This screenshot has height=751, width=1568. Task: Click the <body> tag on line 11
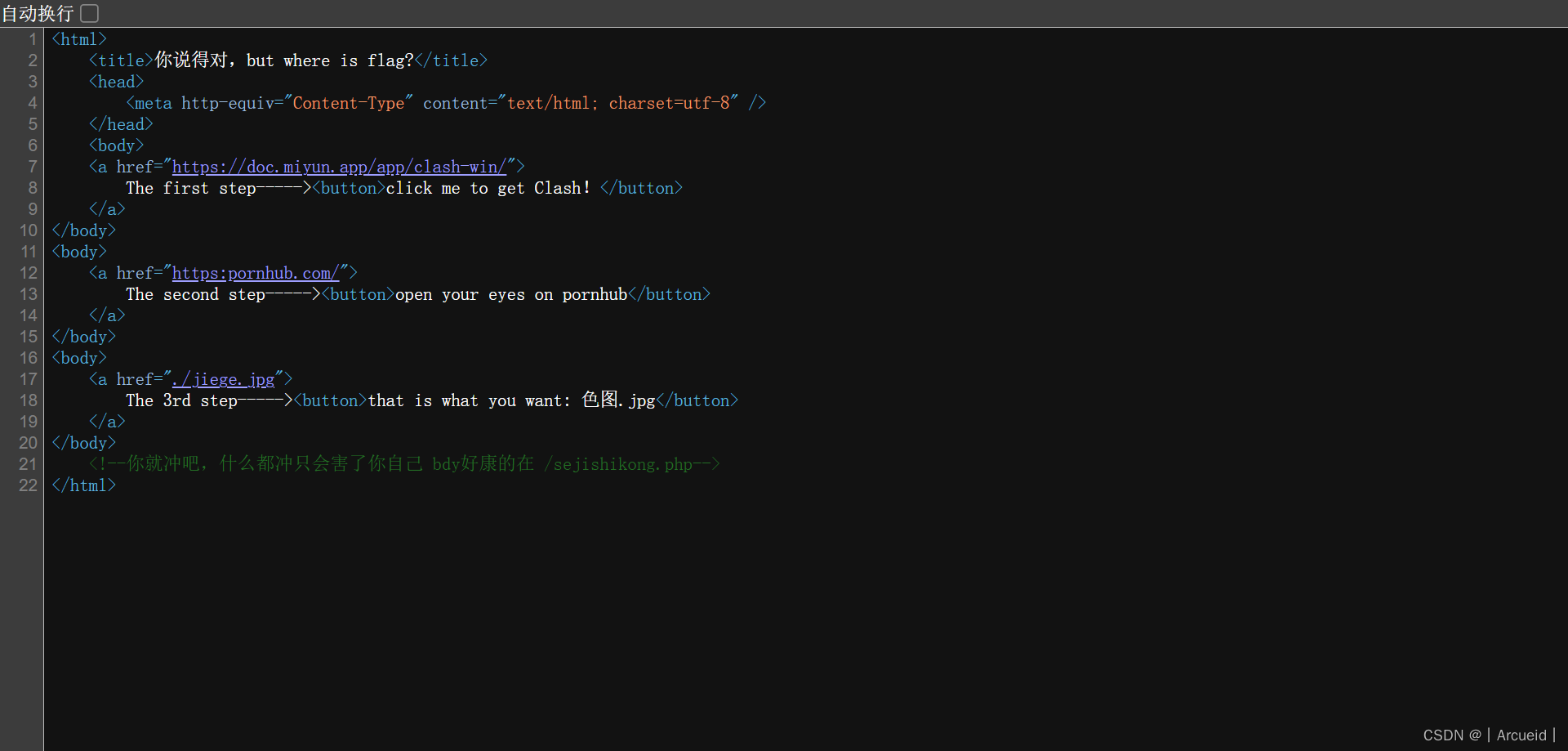[x=79, y=252]
